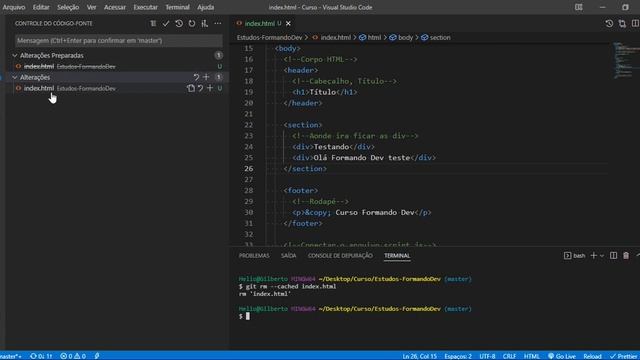Open the history clock icon in source control header
640x360 pixels.
[179, 24]
